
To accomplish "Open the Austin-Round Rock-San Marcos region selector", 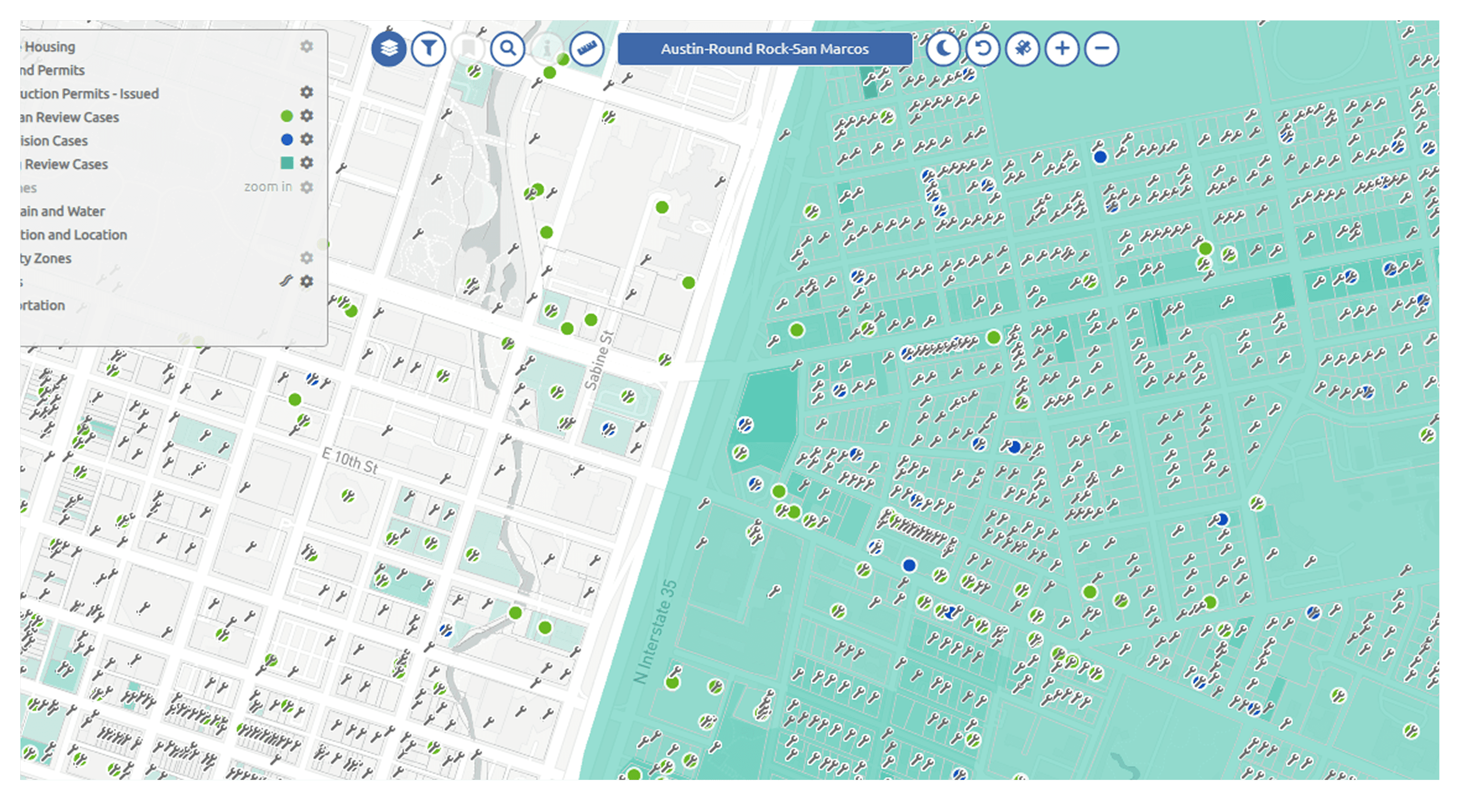I will 764,49.
